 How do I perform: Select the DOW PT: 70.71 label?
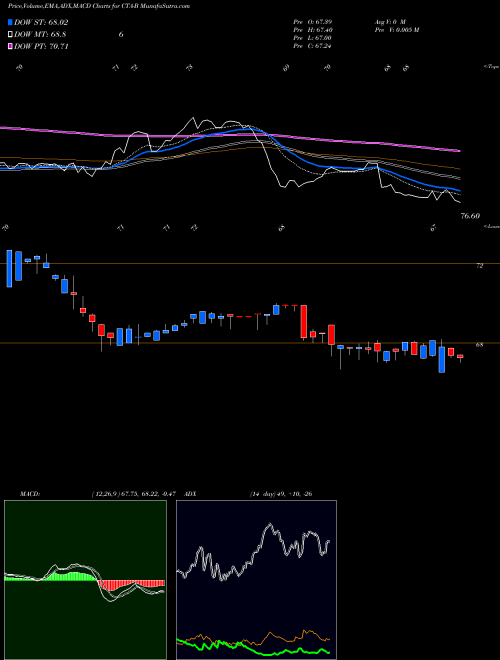coord(41,46)
